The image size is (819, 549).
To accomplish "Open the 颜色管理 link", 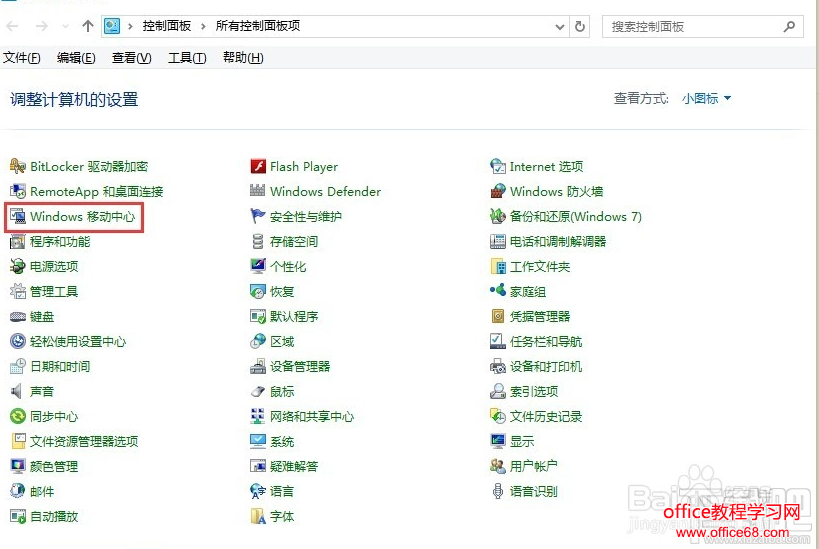I will point(54,466).
